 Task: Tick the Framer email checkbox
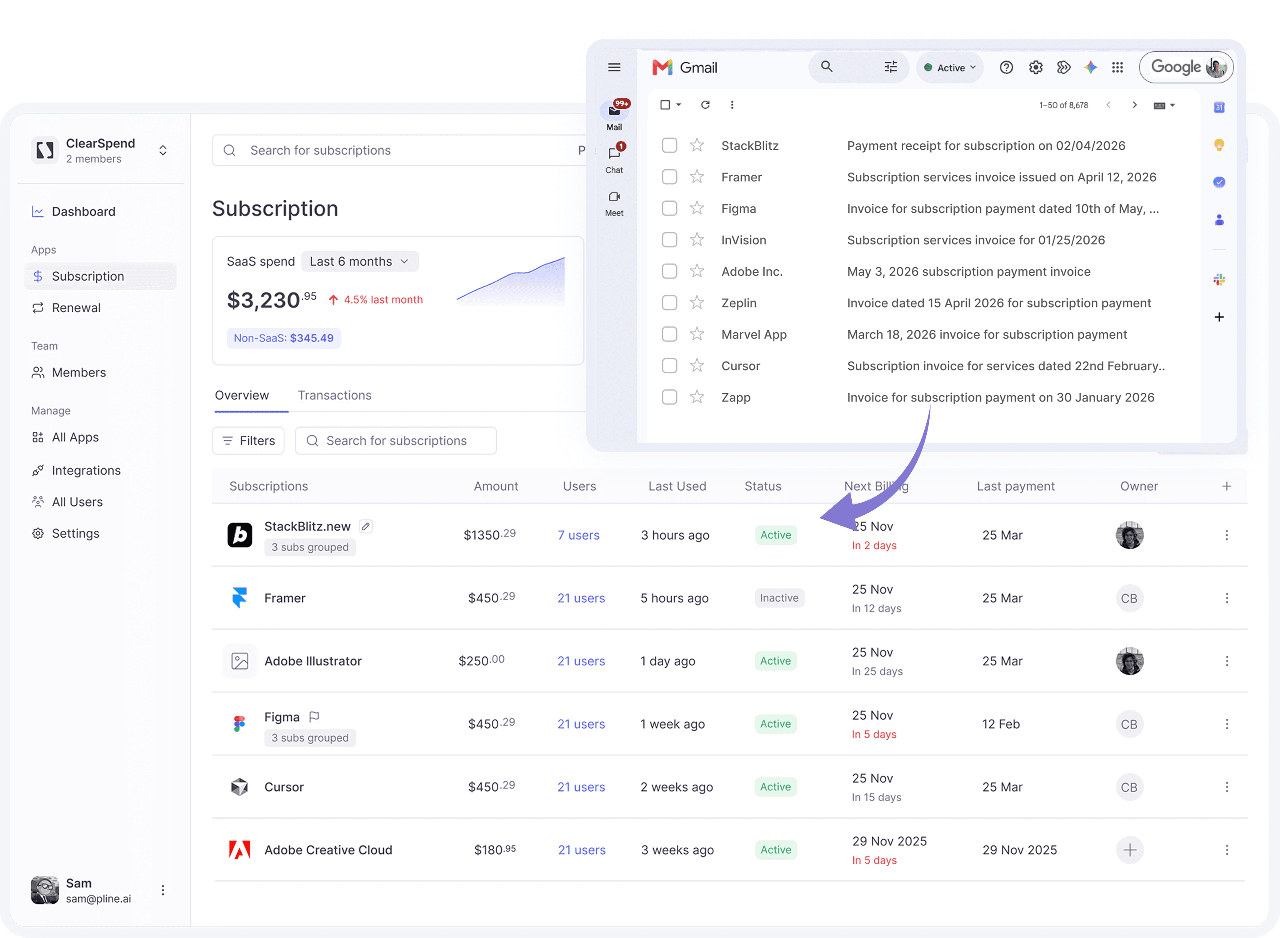click(669, 177)
